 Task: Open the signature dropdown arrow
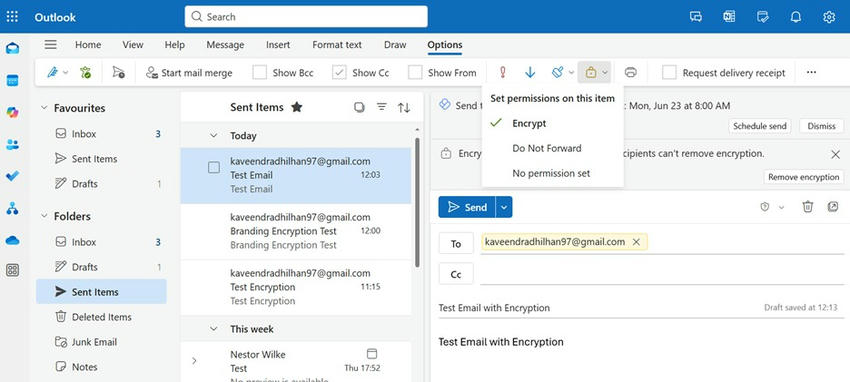point(66,73)
